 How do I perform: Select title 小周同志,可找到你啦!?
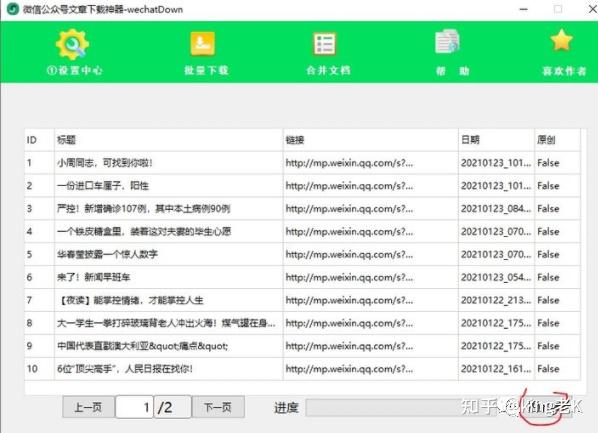click(x=105, y=163)
